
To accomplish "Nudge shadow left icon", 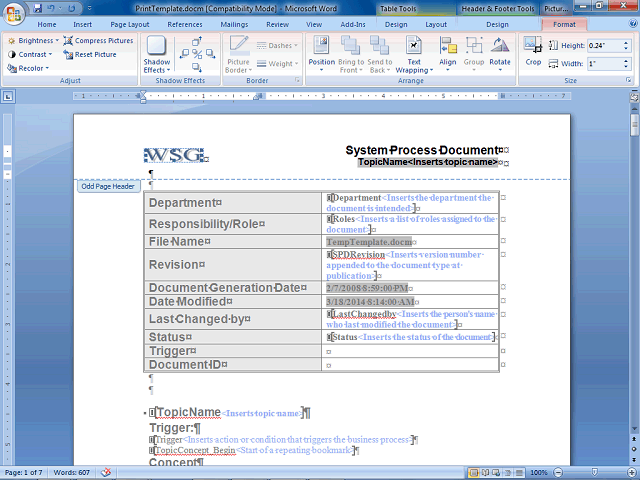I will pyautogui.click(x=185, y=53).
